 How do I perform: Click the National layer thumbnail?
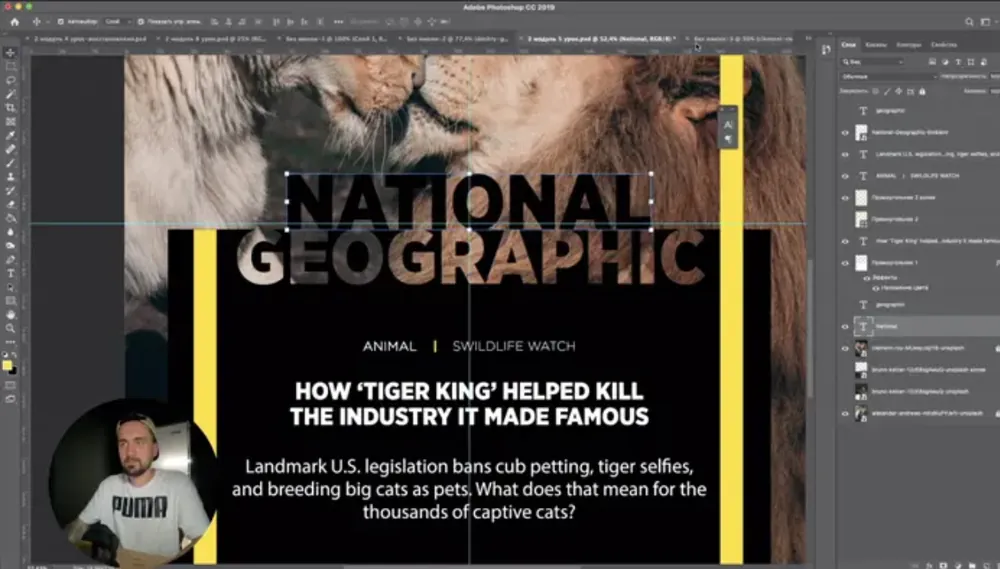863,327
